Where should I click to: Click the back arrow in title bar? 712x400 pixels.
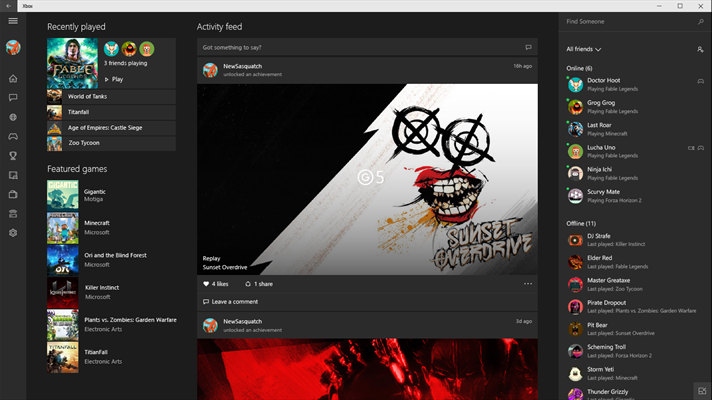(9, 6)
